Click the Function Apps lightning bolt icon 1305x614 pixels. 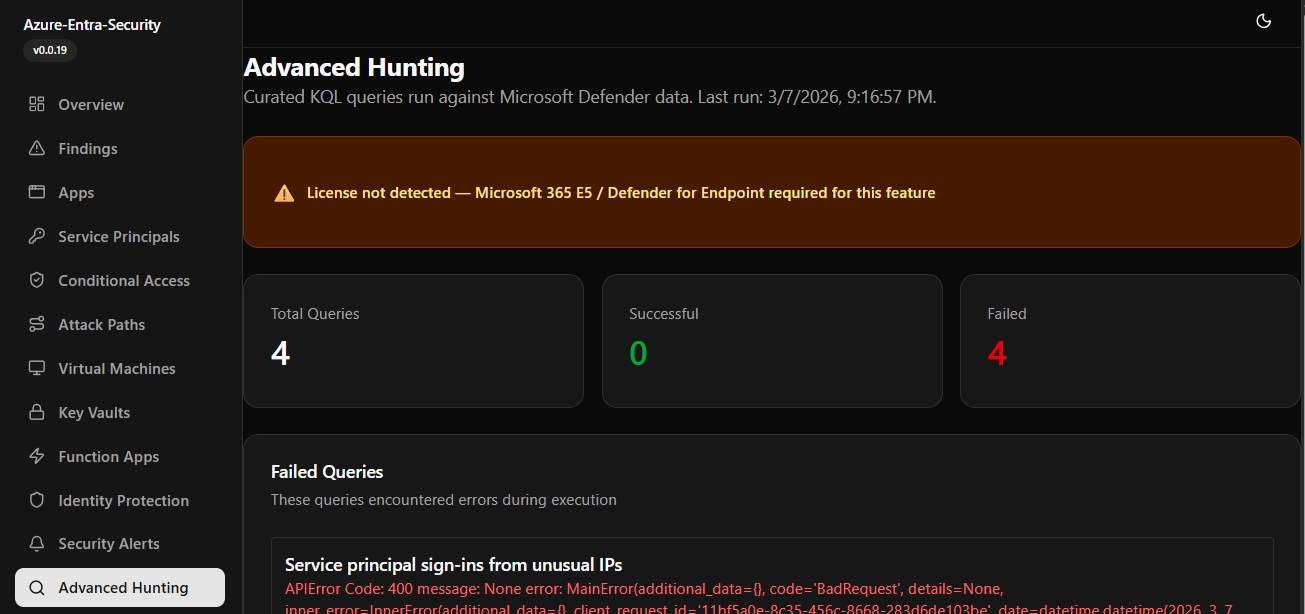pyautogui.click(x=37, y=456)
